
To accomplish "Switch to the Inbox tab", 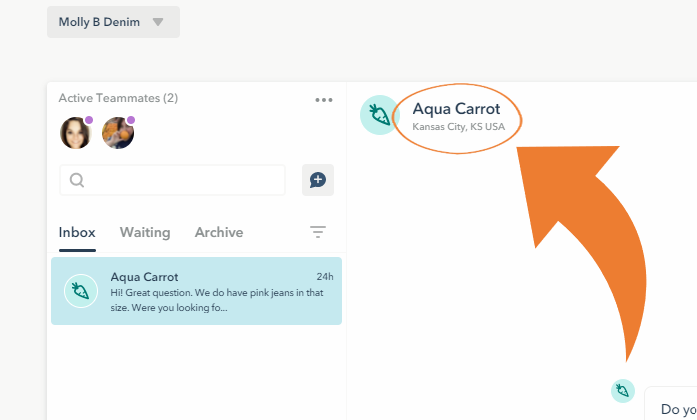I will [77, 232].
